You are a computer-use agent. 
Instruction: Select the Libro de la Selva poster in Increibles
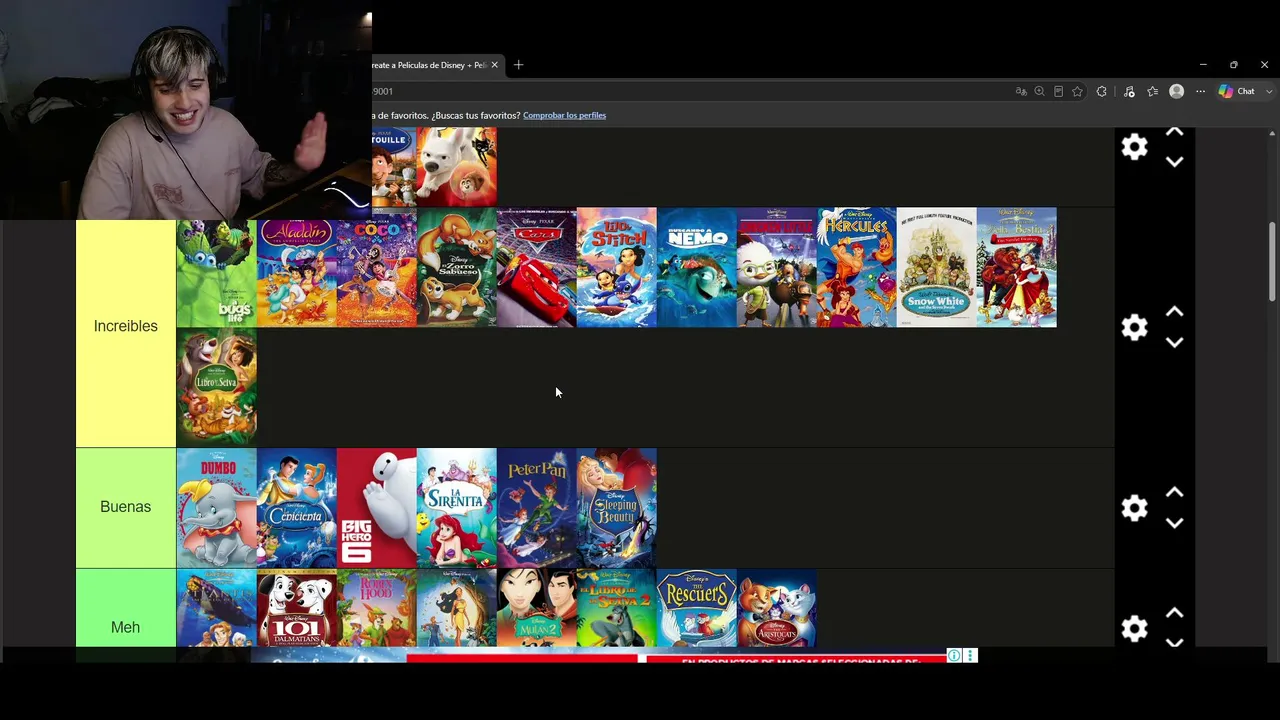point(216,387)
